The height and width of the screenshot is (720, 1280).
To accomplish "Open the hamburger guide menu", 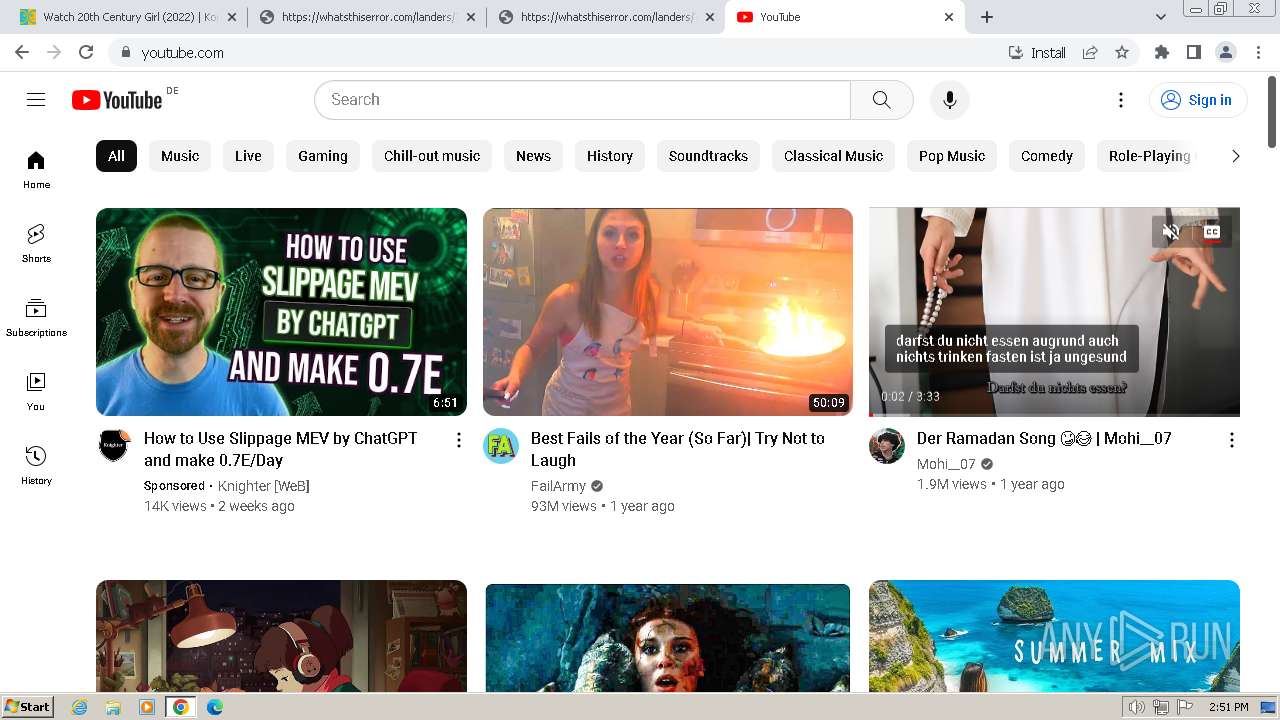I will point(36,99).
